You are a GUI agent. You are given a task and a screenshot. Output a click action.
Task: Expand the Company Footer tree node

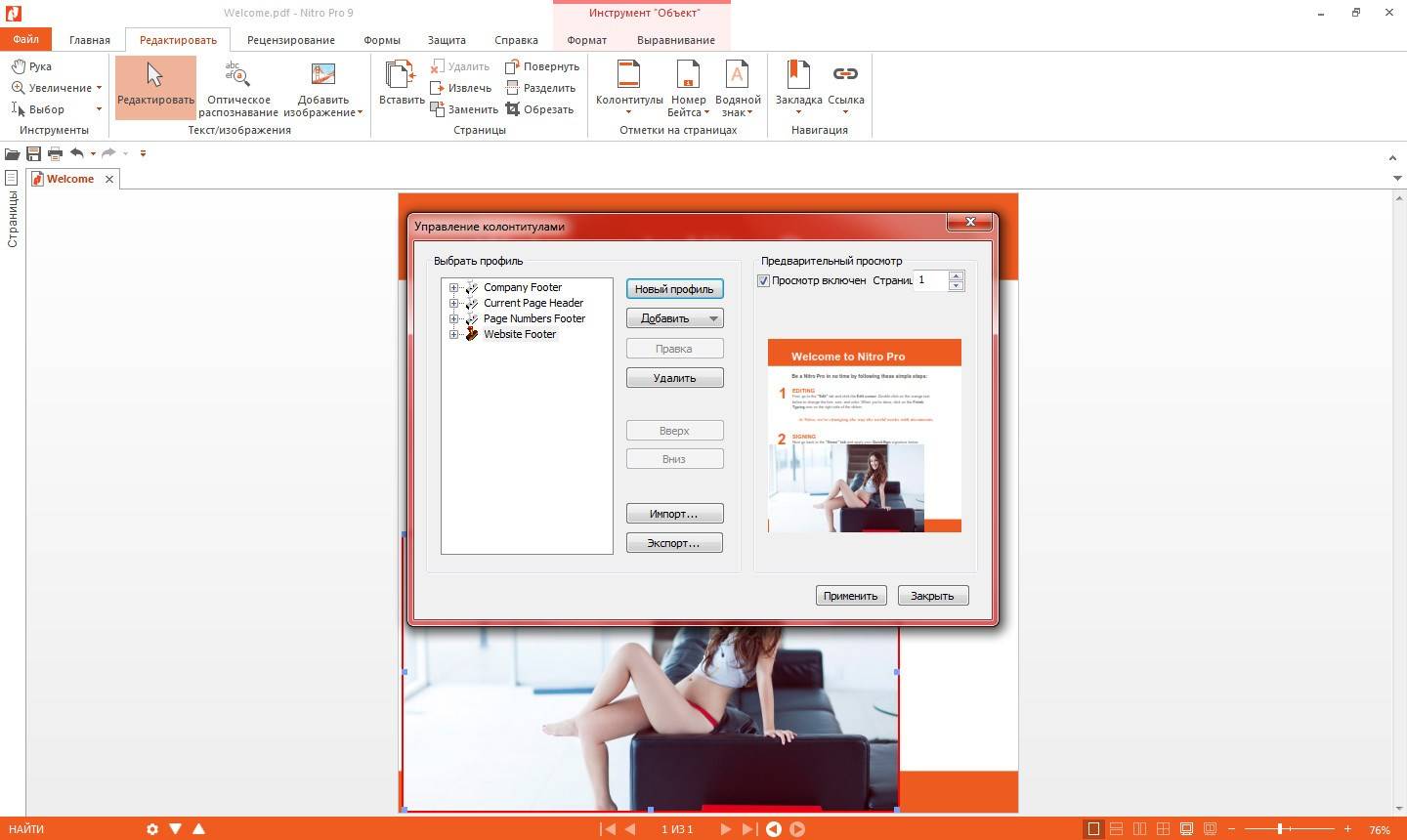453,287
